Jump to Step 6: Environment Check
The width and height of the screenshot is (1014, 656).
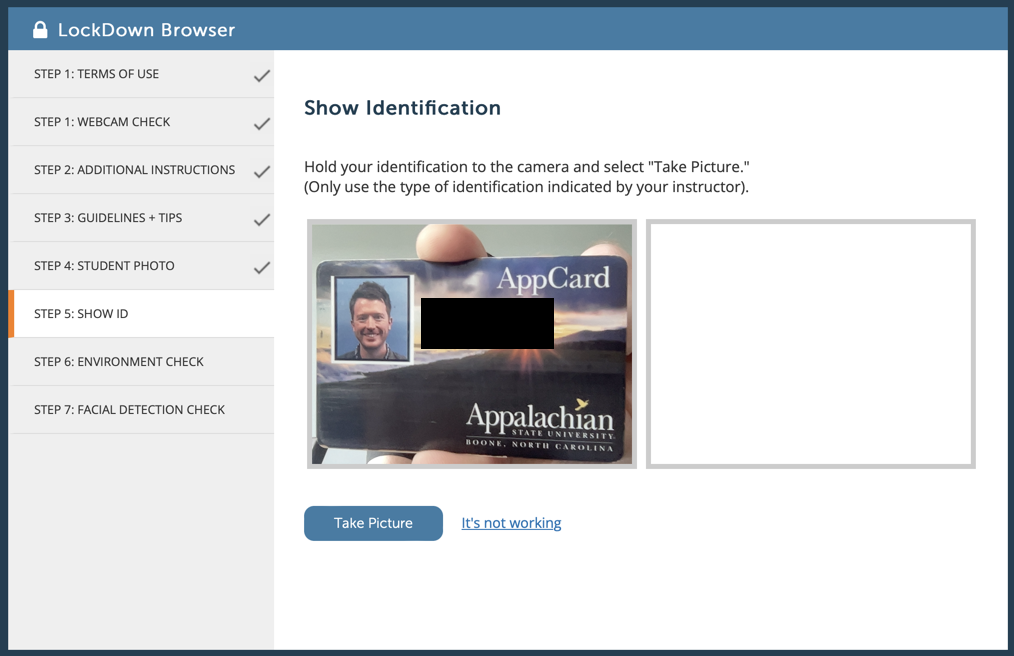(141, 362)
